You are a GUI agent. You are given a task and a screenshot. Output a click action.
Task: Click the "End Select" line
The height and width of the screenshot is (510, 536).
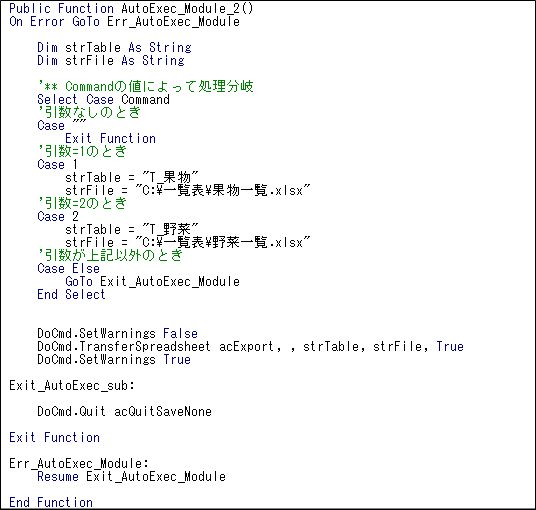[x=71, y=294]
